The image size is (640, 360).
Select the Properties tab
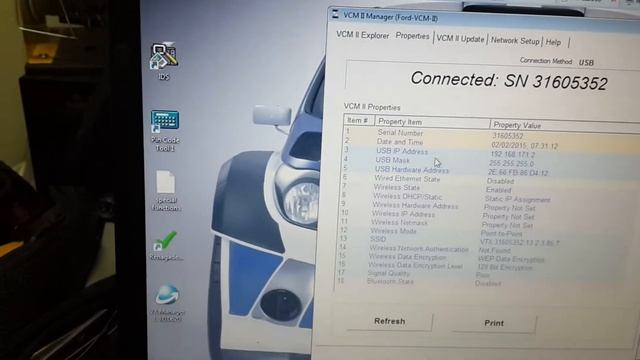412,36
